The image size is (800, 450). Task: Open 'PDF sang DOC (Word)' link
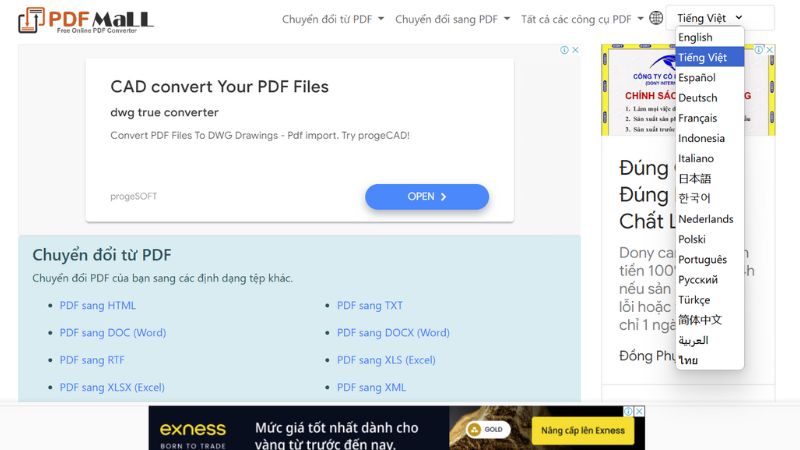[x=113, y=333]
